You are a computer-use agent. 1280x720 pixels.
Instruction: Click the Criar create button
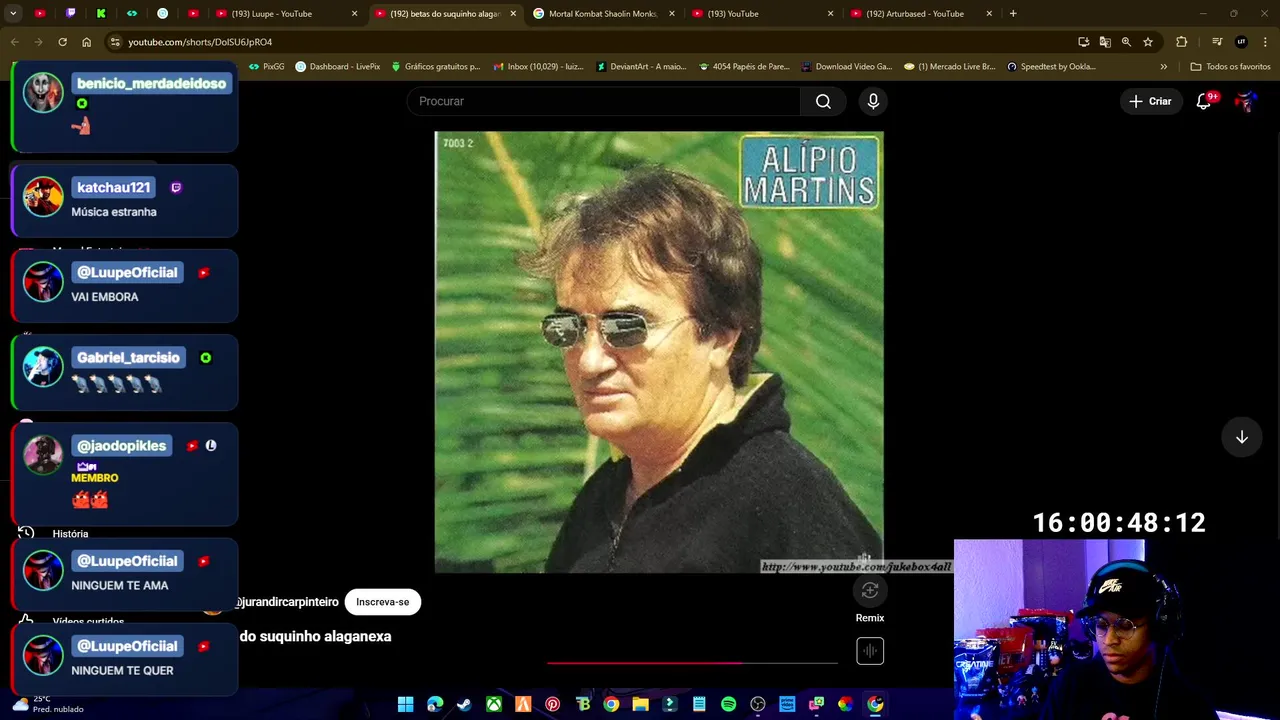[1150, 101]
